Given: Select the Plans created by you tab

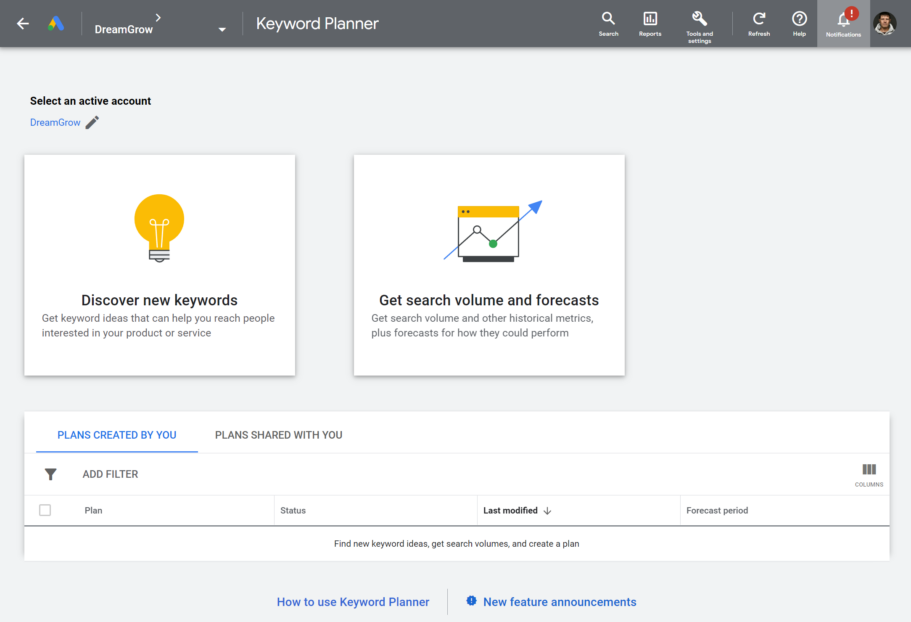Looking at the screenshot, I should pos(117,434).
